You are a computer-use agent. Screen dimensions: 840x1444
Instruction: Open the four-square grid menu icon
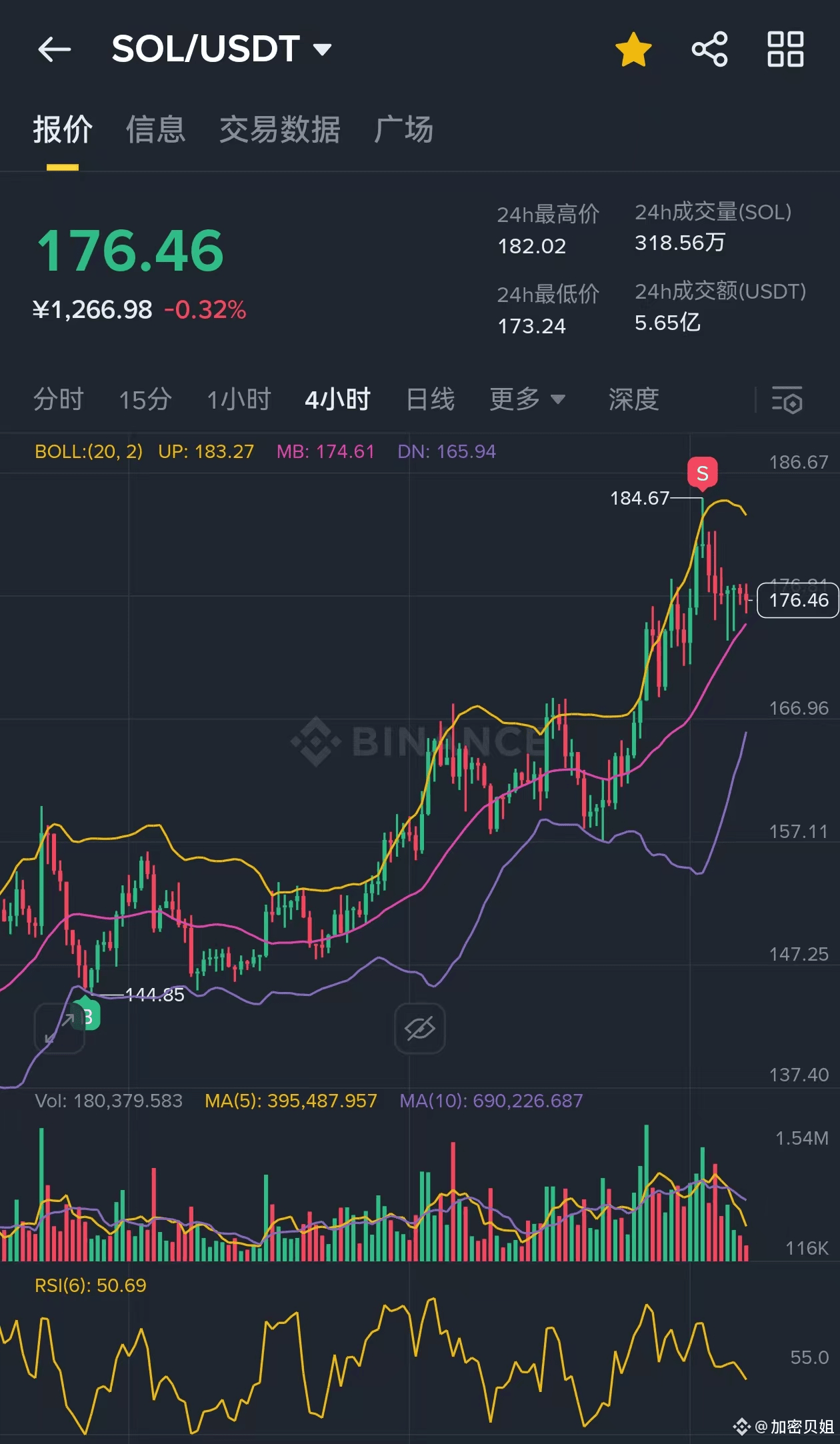pos(785,49)
